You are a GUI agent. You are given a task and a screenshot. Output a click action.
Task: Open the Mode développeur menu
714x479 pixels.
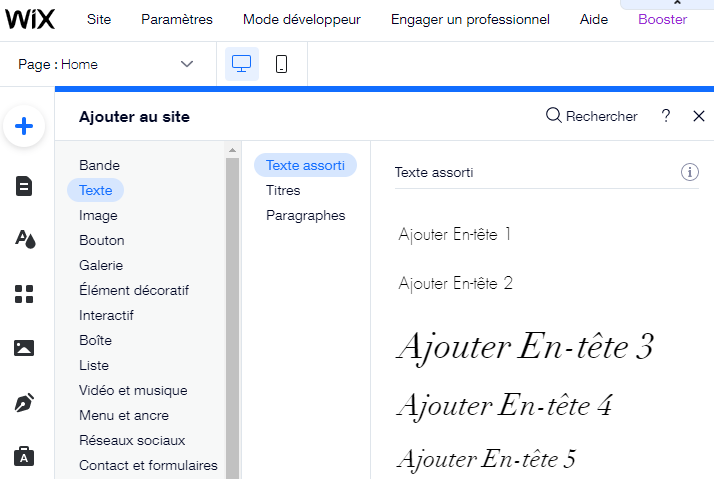click(301, 19)
